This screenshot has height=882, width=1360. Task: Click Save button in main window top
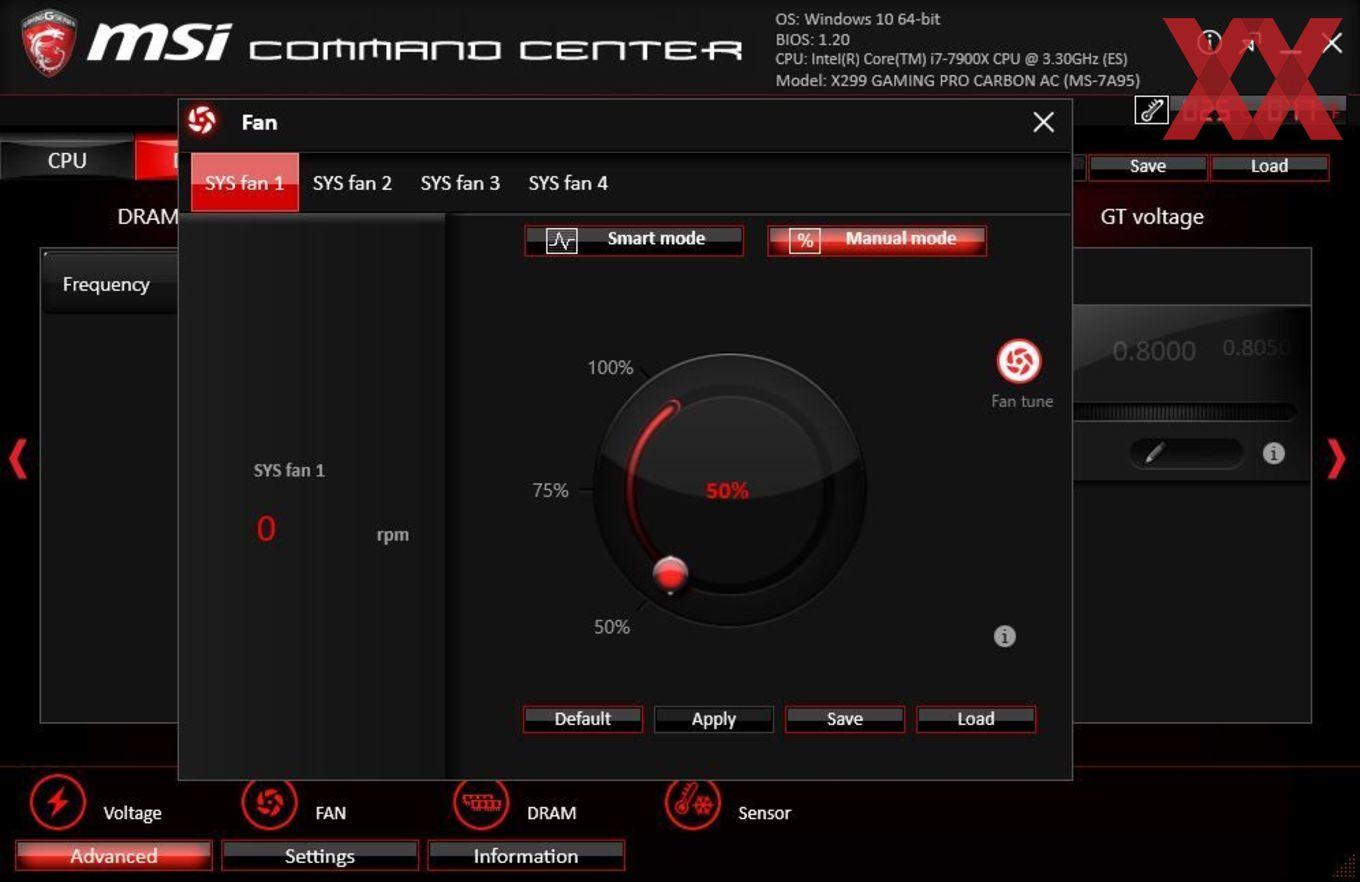click(x=1148, y=167)
